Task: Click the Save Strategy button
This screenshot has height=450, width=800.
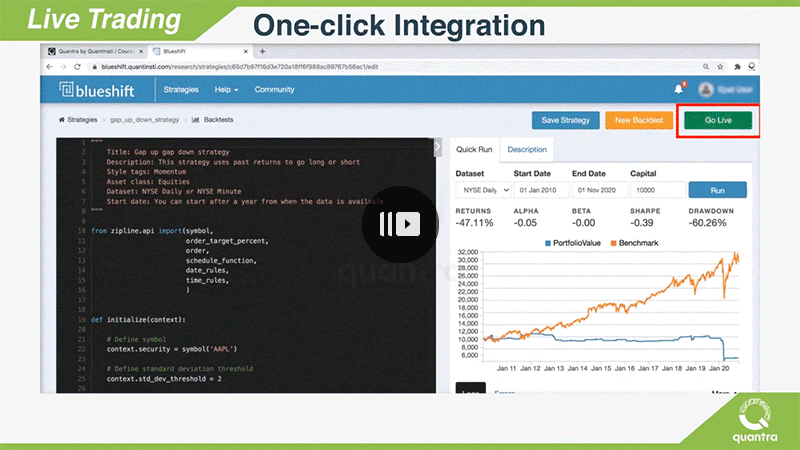Action: (x=565, y=120)
